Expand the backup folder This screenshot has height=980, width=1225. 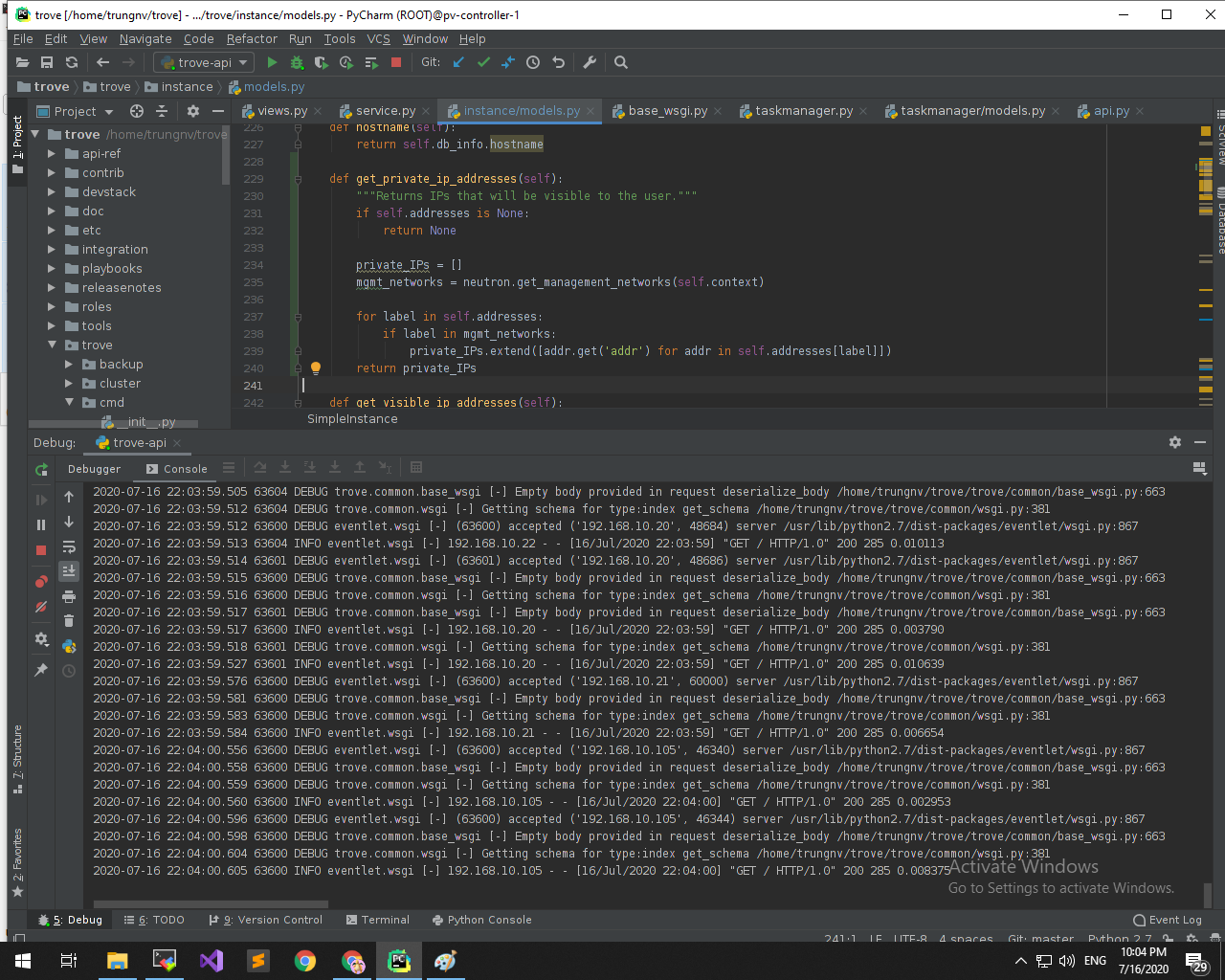69,364
